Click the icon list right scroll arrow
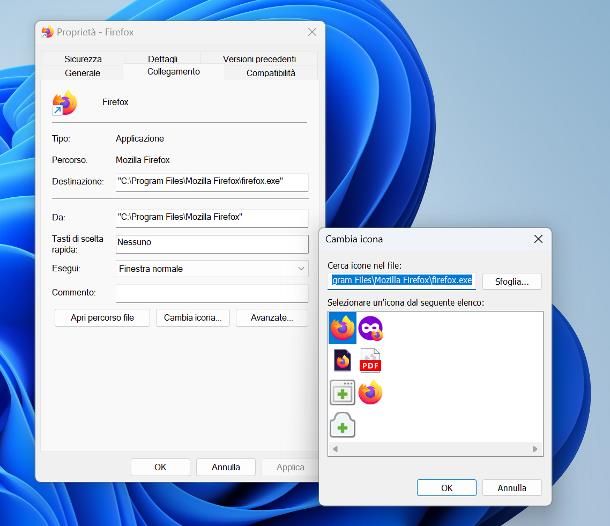This screenshot has height=526, width=610. click(x=535, y=449)
